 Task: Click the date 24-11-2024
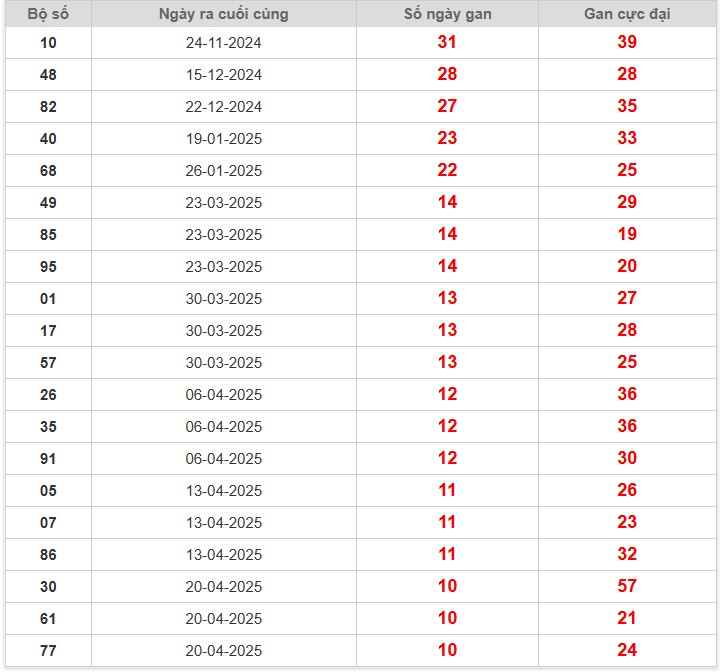point(224,43)
